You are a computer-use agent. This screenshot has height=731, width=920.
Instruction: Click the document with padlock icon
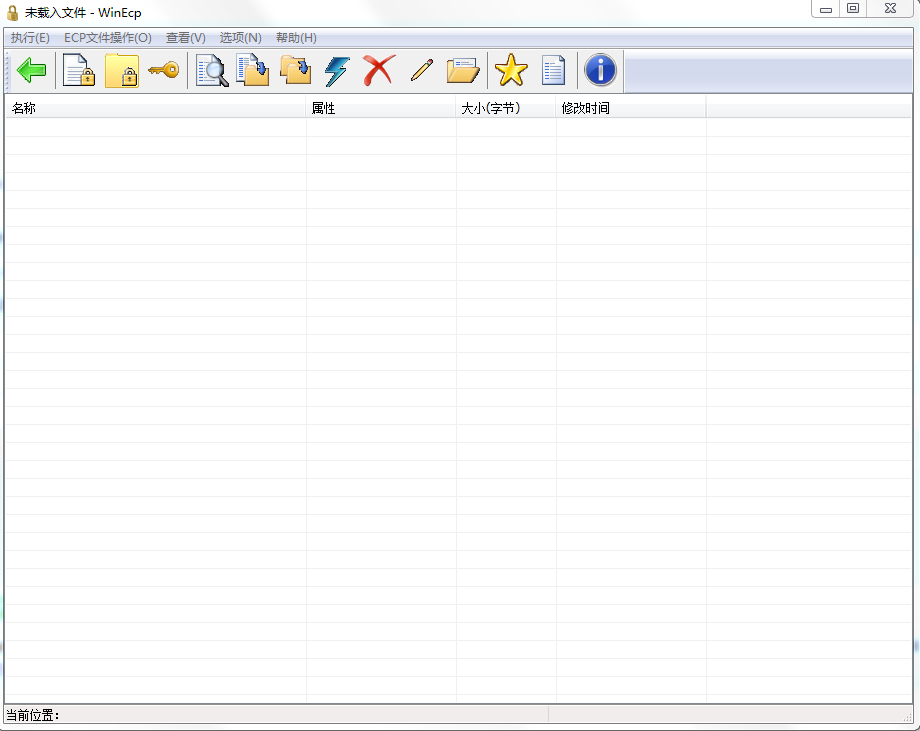78,71
